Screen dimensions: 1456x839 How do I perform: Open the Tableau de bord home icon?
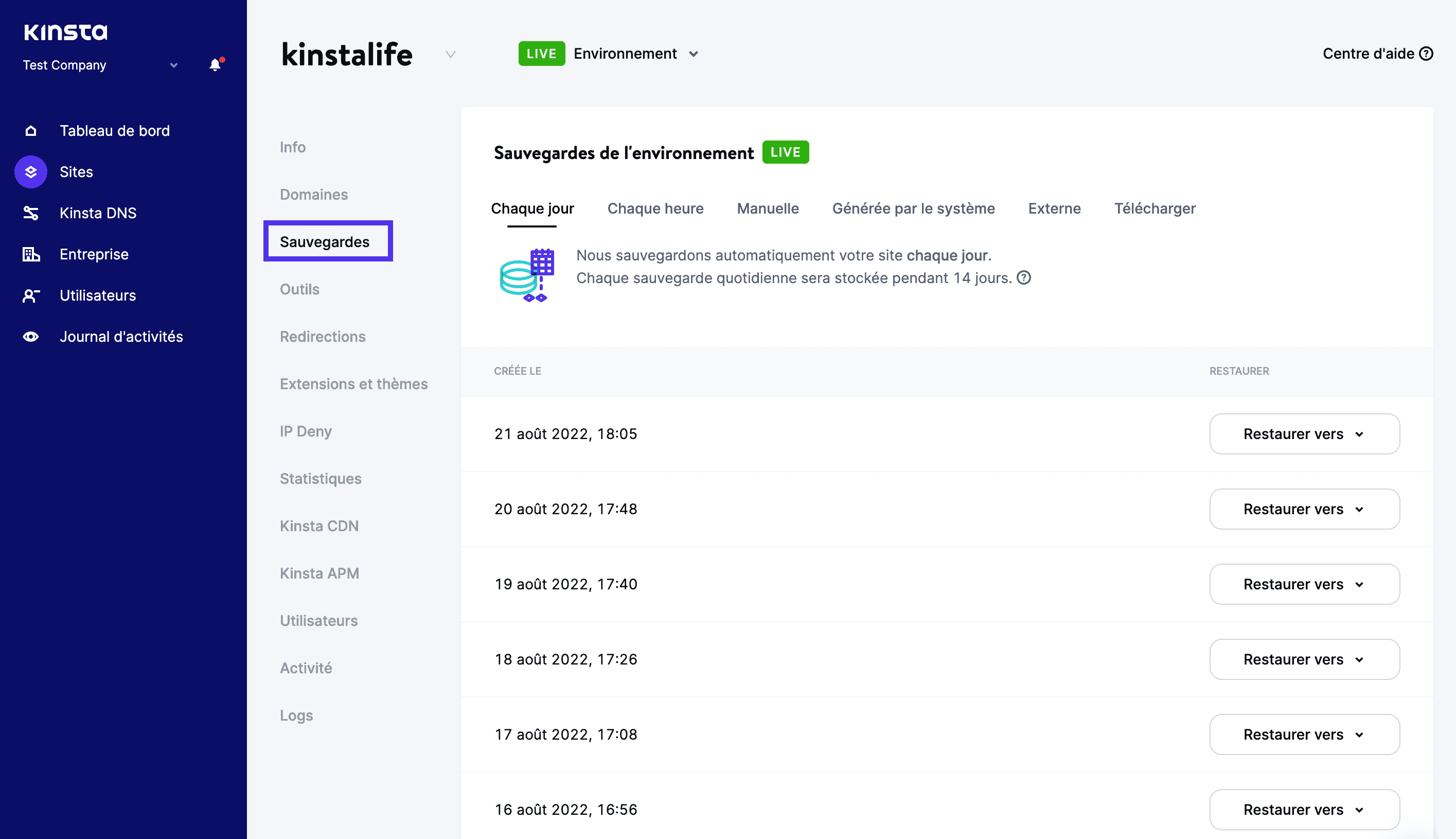coord(30,130)
